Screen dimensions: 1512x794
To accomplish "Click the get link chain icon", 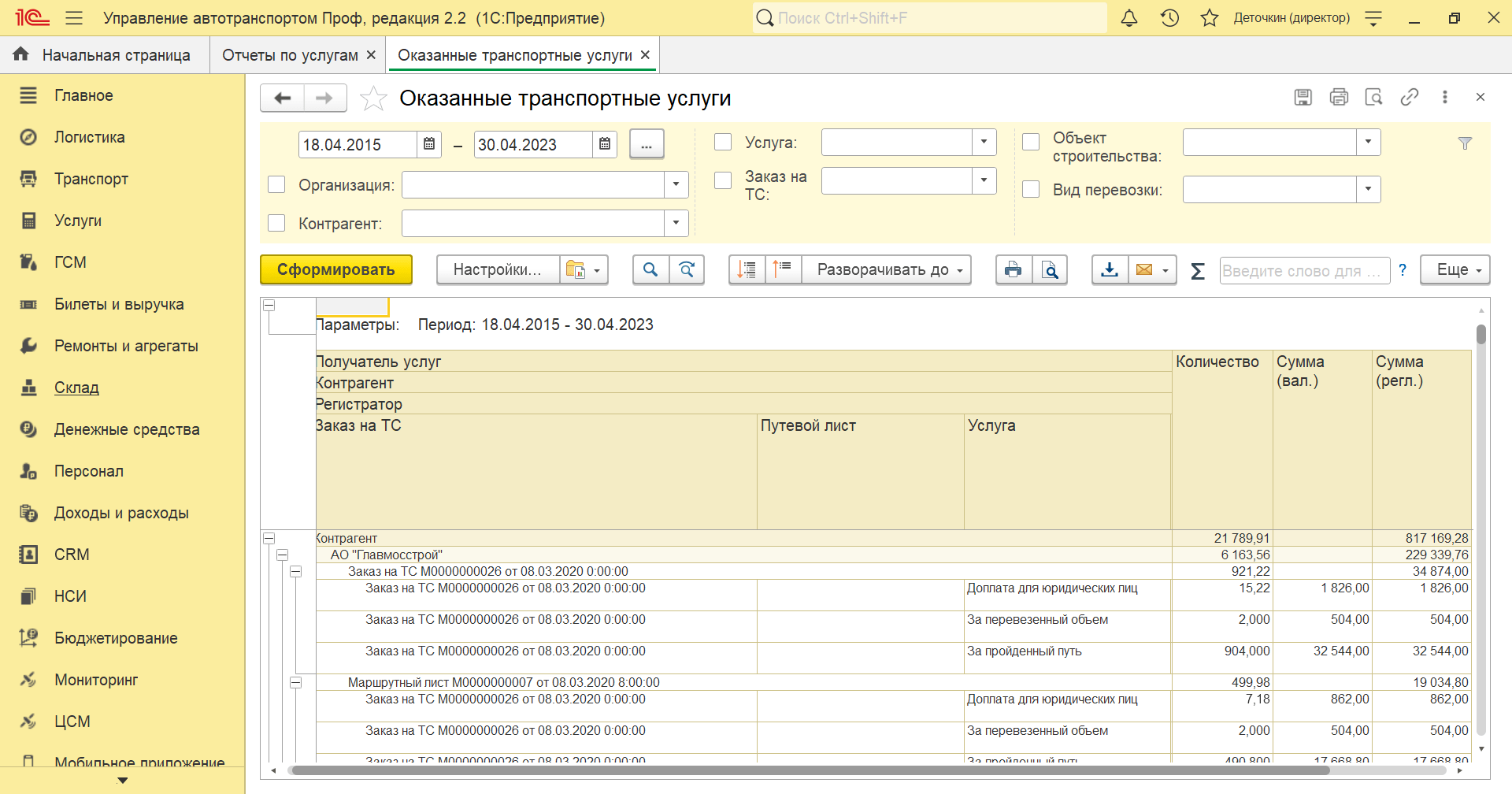I will point(1409,97).
